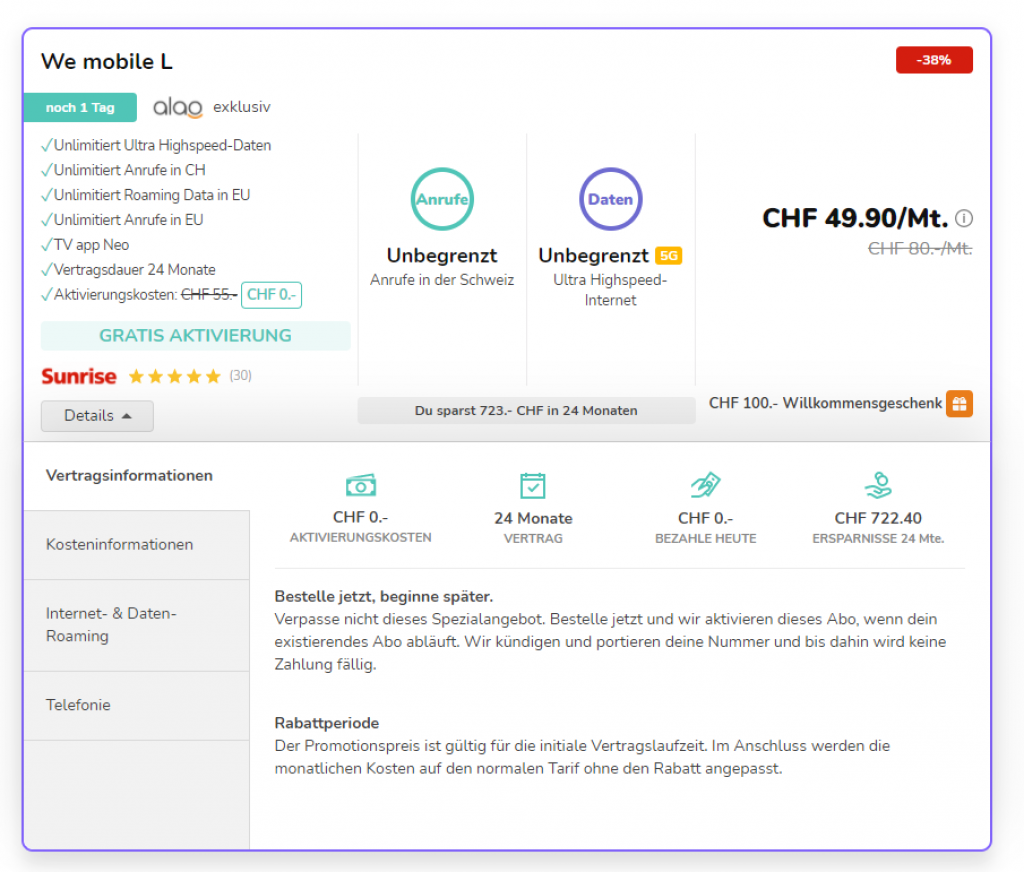Open the Internet- & Daten-Roaming tab

(111, 625)
